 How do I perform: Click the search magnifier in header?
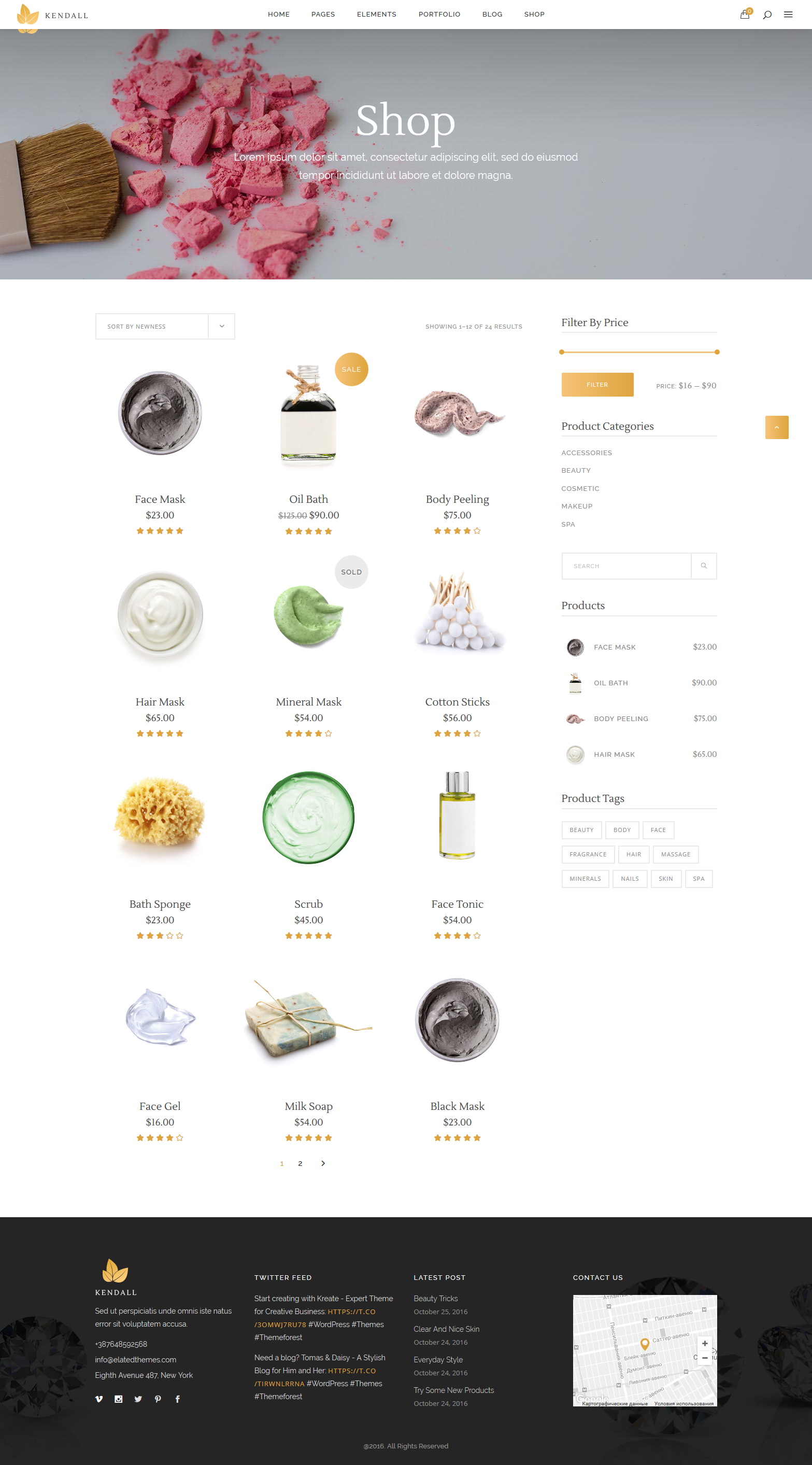pyautogui.click(x=767, y=15)
